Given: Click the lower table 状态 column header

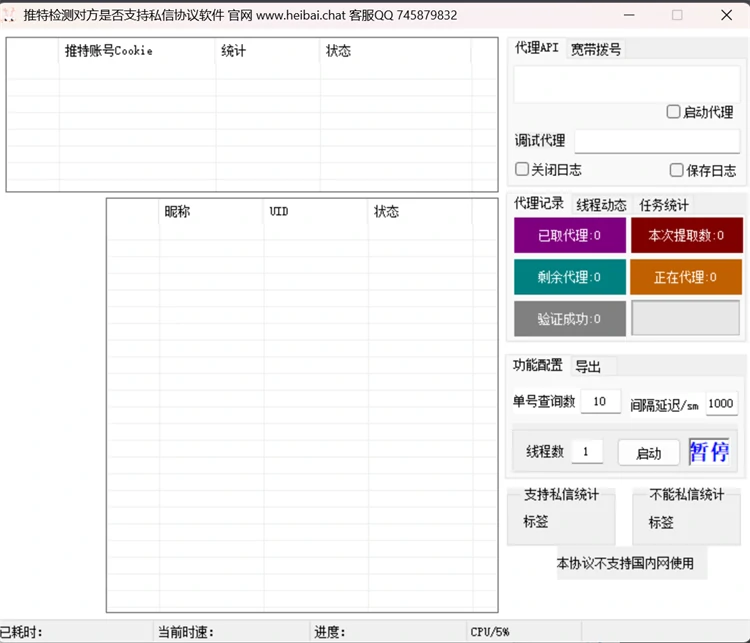Looking at the screenshot, I should [420, 211].
